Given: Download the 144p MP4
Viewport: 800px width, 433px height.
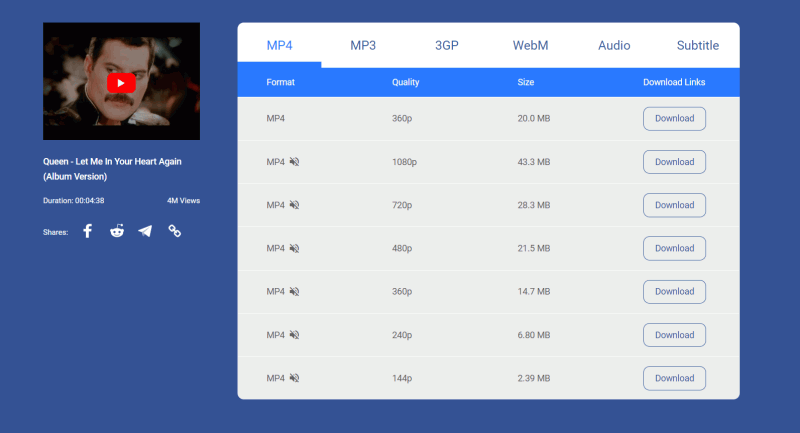Looking at the screenshot, I should 674,378.
